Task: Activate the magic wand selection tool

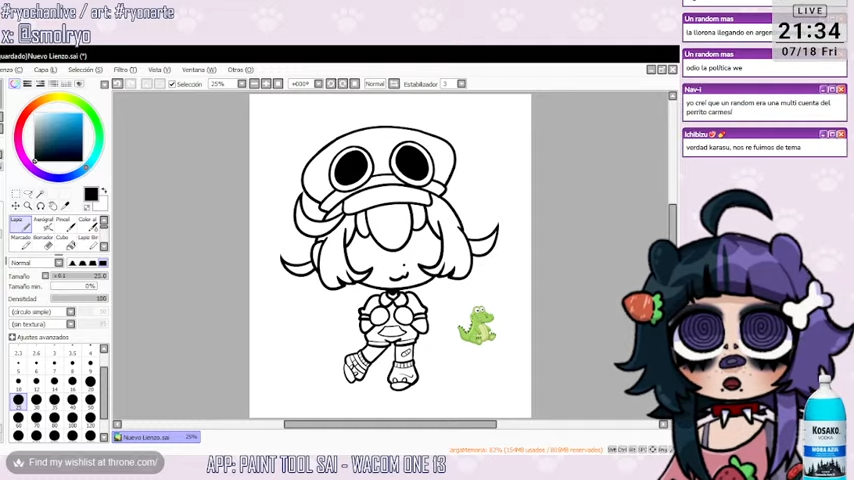Action: click(42, 194)
